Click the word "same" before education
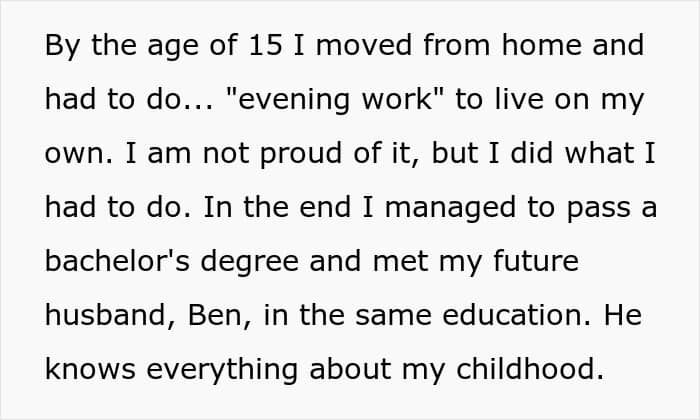 [x=393, y=316]
